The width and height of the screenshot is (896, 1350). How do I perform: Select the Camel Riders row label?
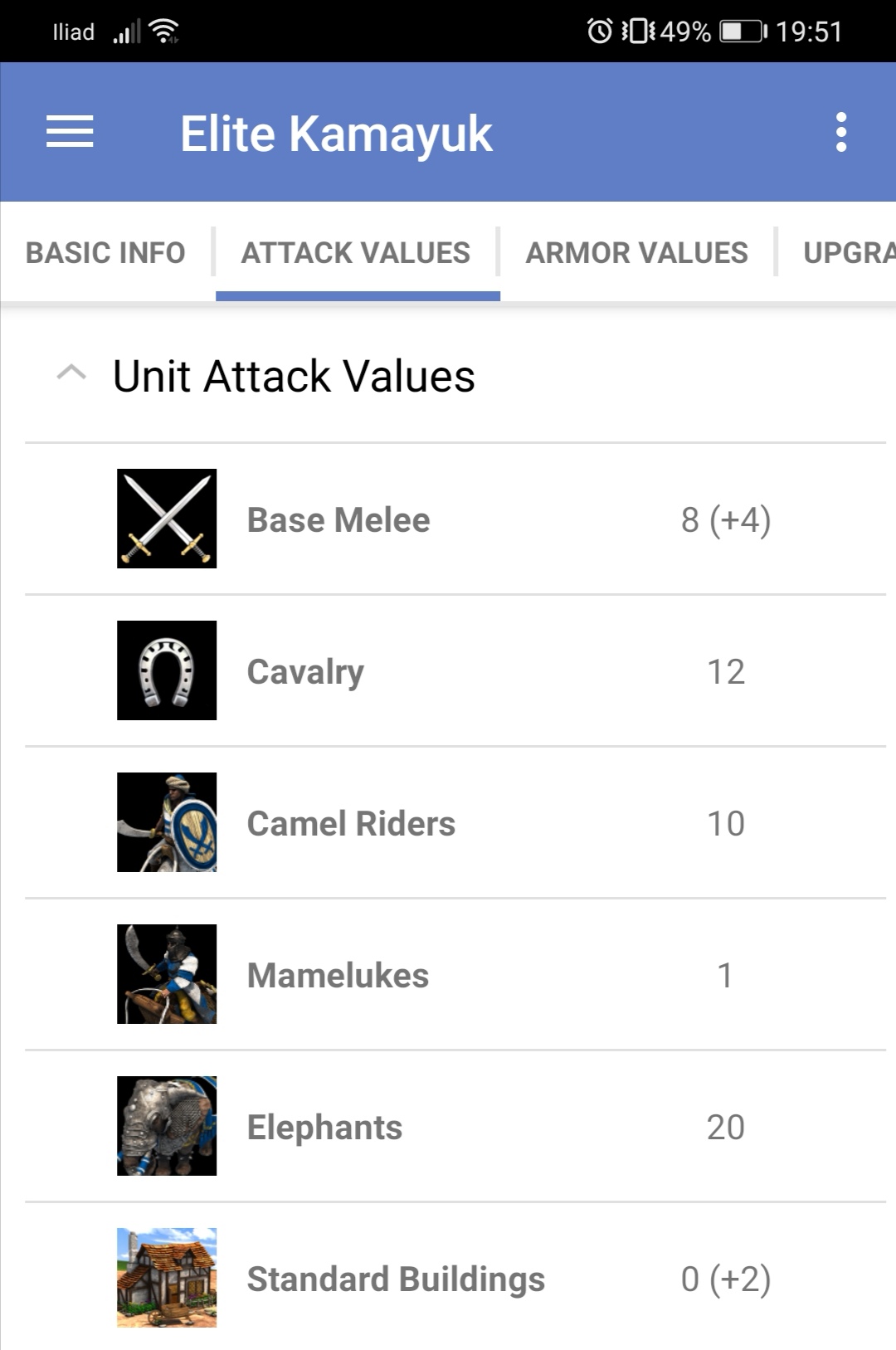pos(351,824)
